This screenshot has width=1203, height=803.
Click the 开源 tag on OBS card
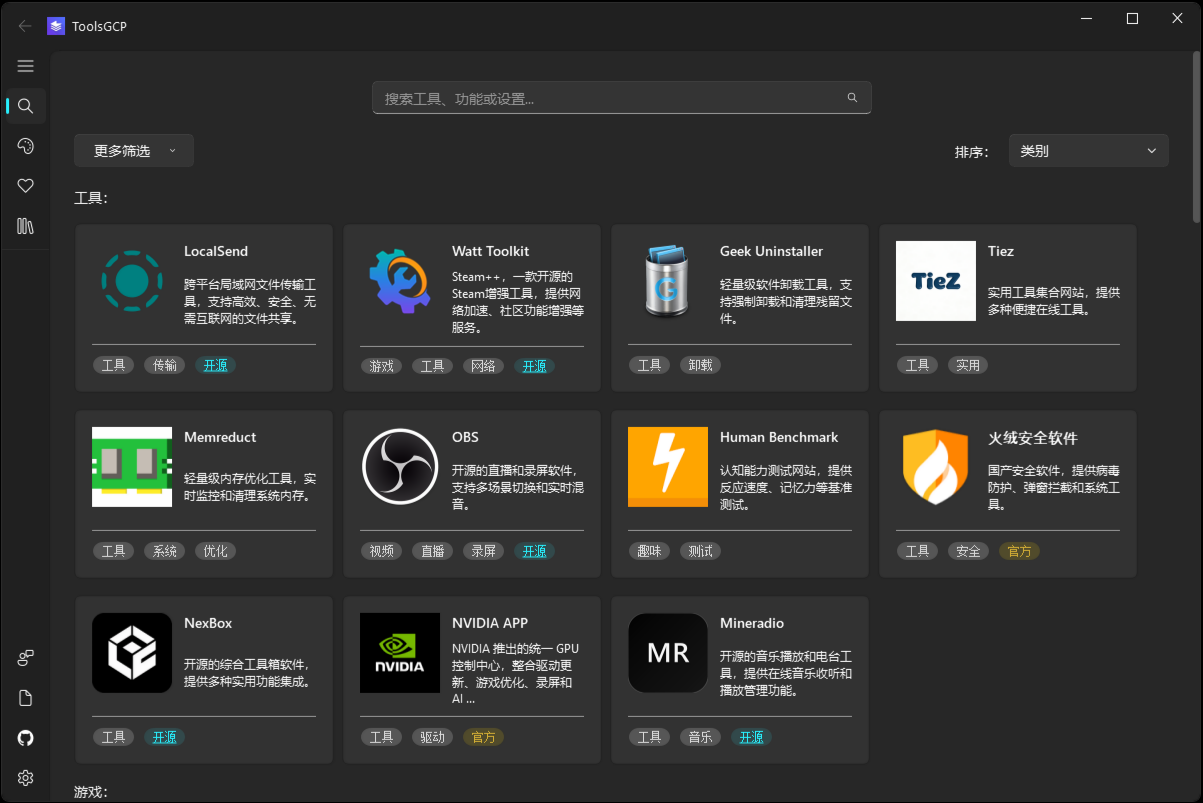535,551
